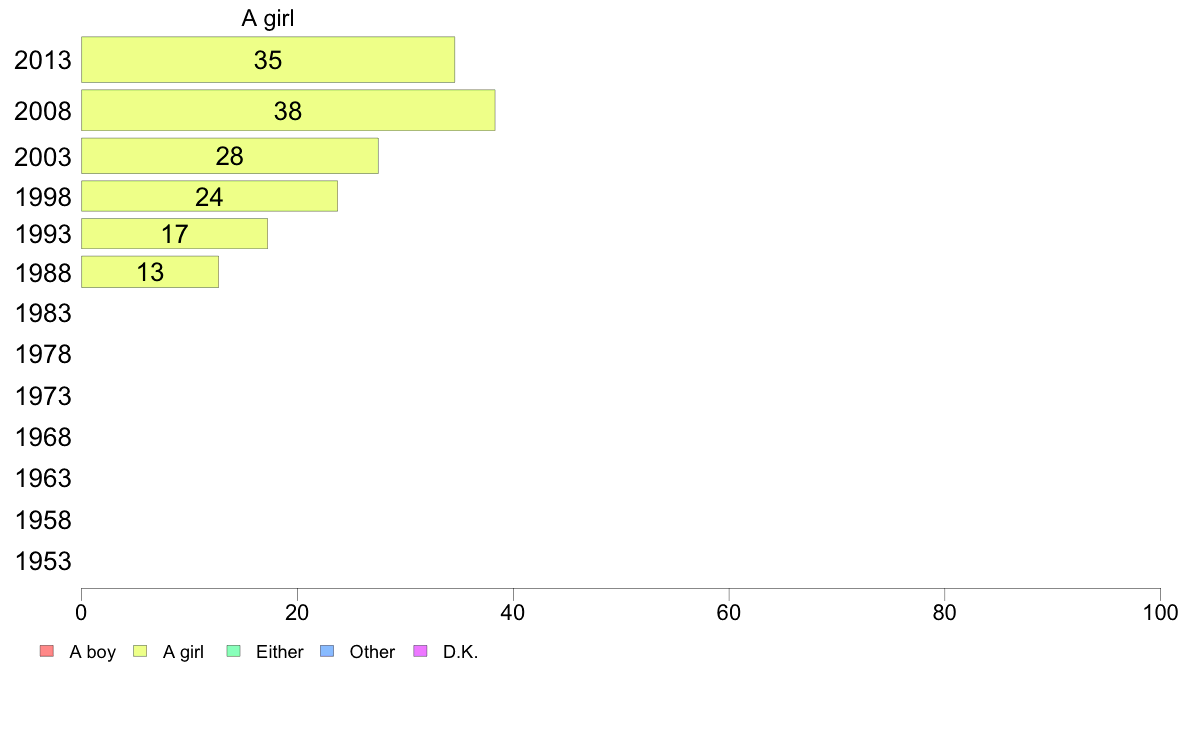Click the 1968 year label
Image resolution: width=1188 pixels, height=736 pixels.
[x=43, y=437]
